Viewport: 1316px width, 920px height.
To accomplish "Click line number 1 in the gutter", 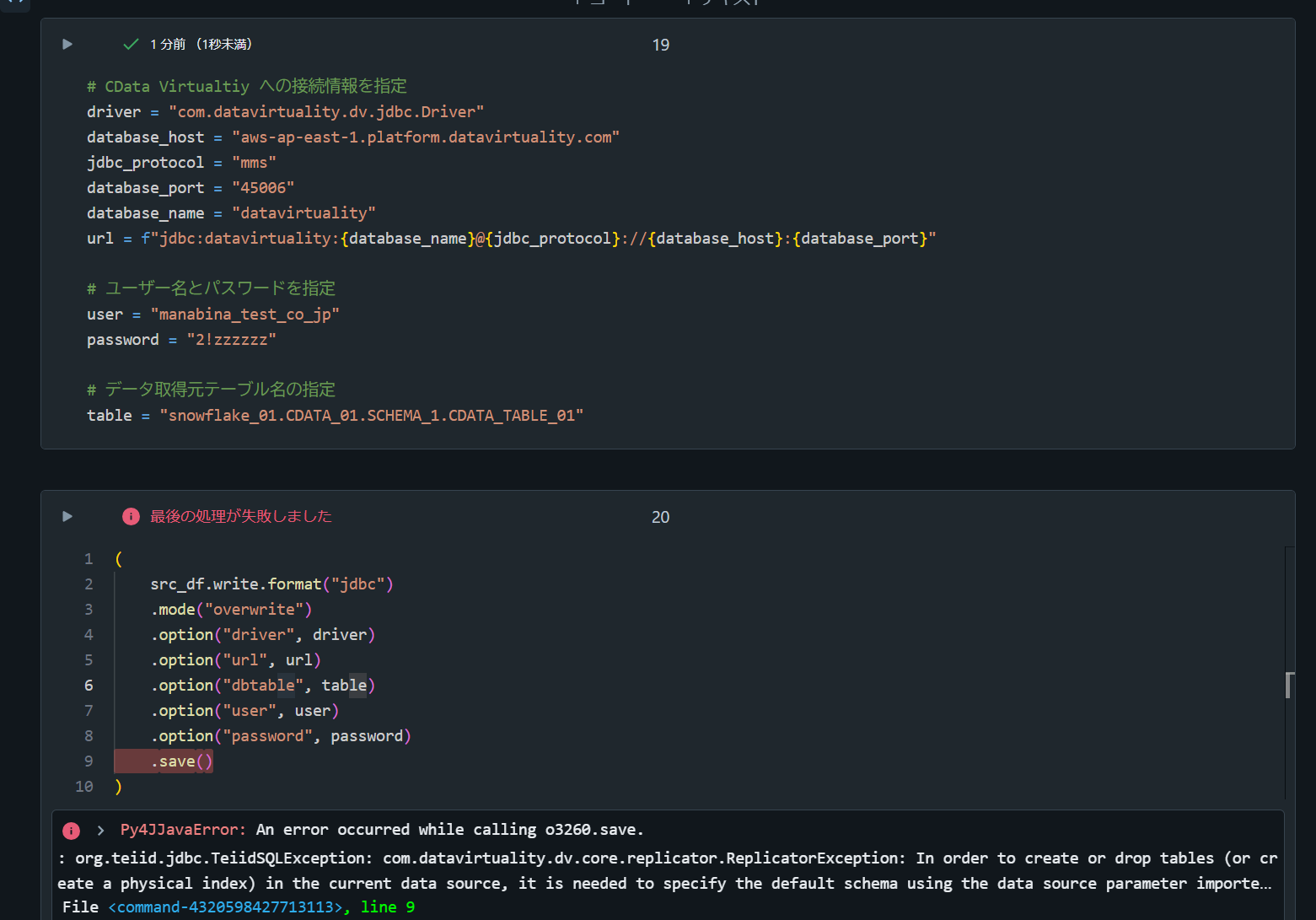I will (x=89, y=558).
